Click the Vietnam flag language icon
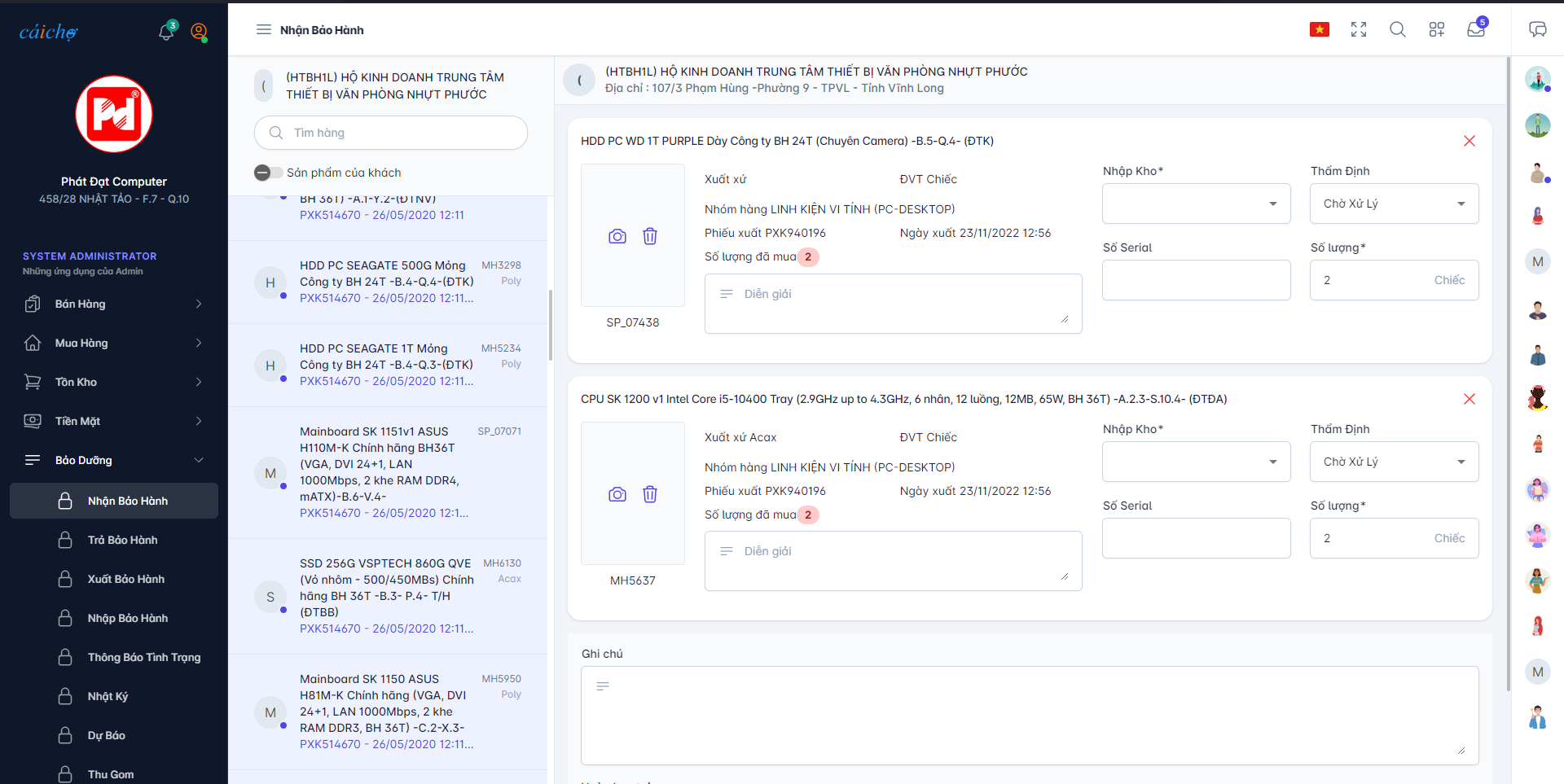The height and width of the screenshot is (784, 1564). tap(1319, 30)
